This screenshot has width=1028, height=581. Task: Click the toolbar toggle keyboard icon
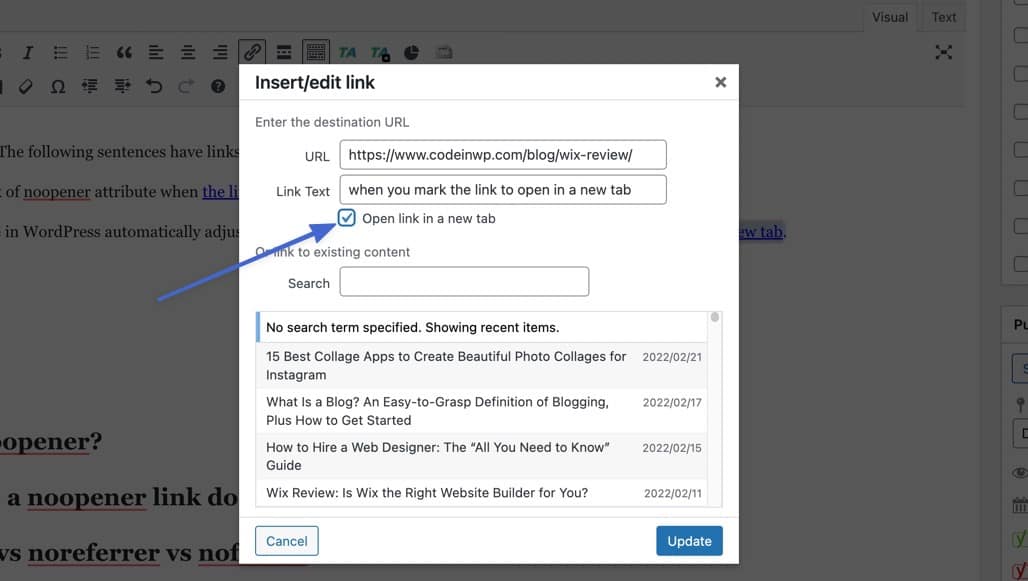(x=315, y=52)
